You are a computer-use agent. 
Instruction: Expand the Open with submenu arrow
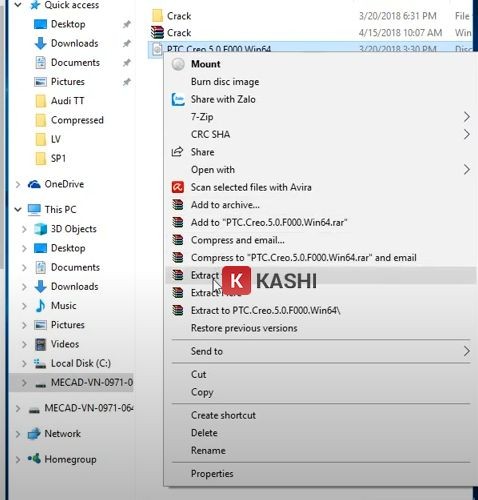(x=467, y=170)
